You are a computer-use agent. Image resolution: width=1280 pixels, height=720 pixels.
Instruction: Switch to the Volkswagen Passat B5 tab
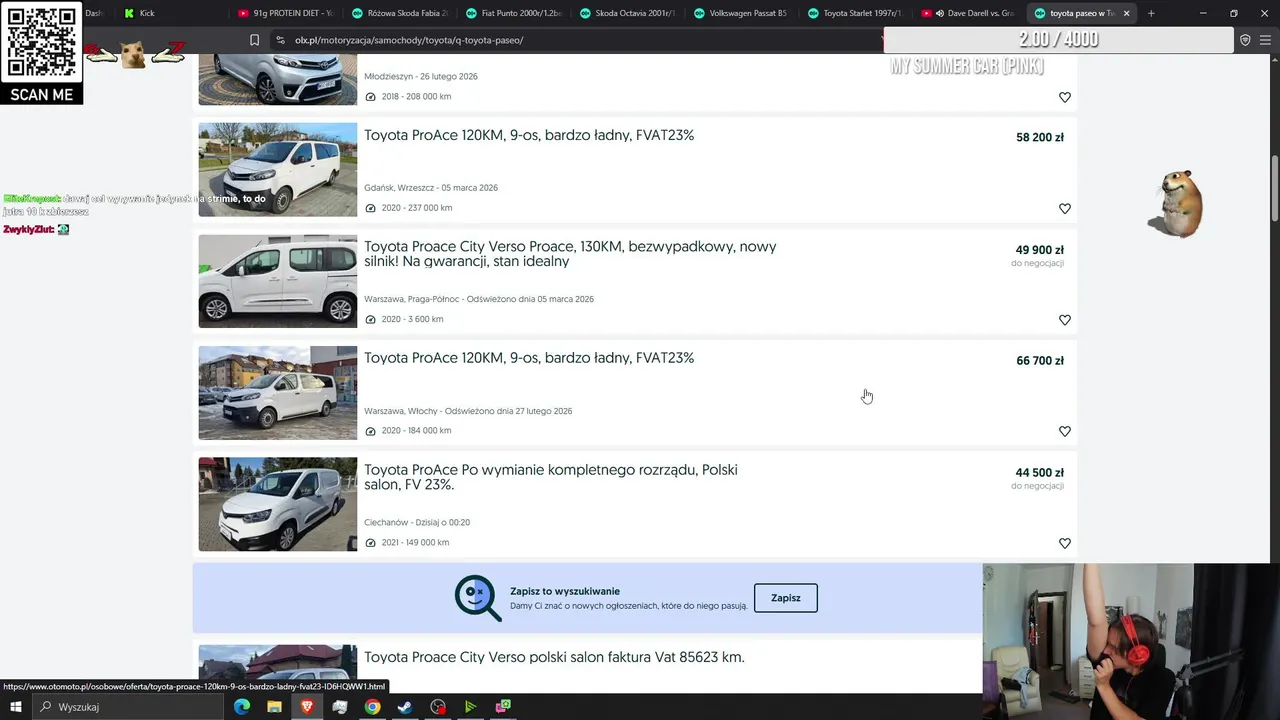[x=742, y=13]
